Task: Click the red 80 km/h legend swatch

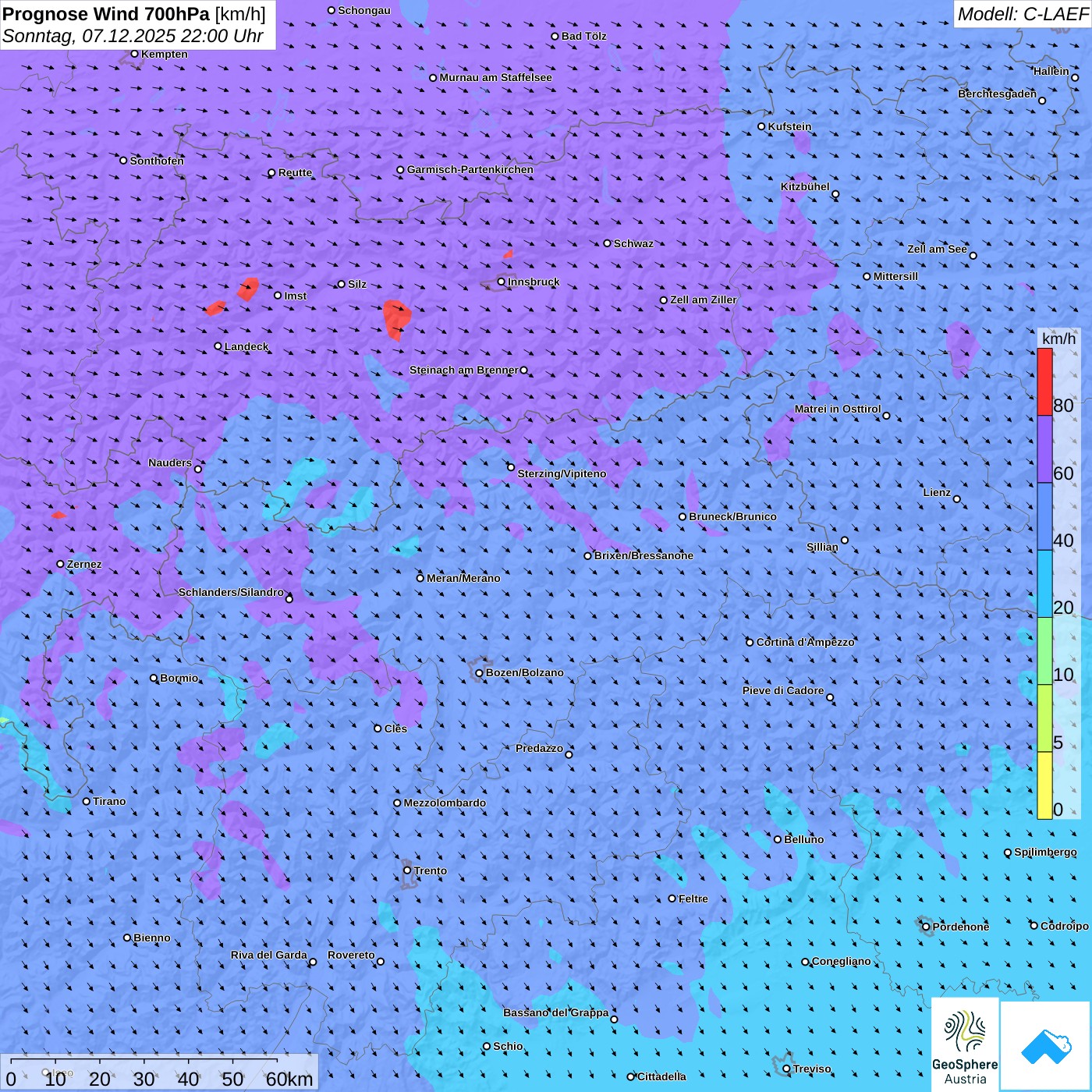Action: coord(1044,381)
